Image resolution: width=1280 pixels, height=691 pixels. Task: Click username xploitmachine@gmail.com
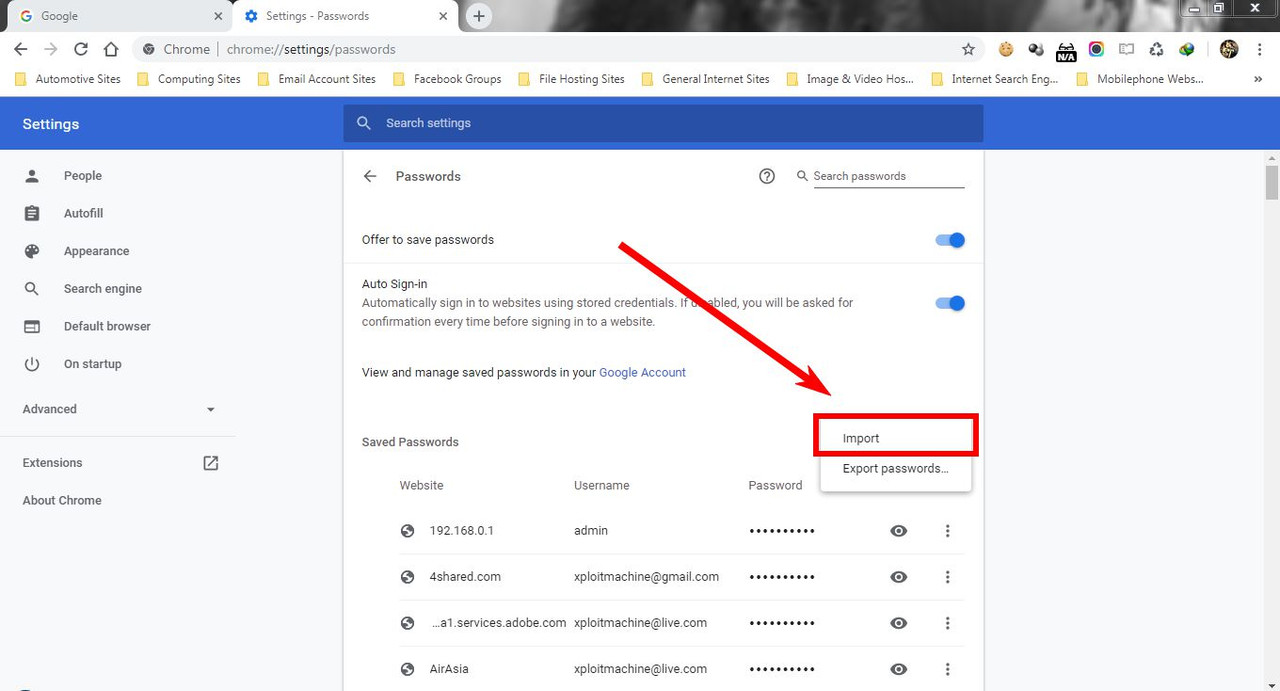coord(646,577)
